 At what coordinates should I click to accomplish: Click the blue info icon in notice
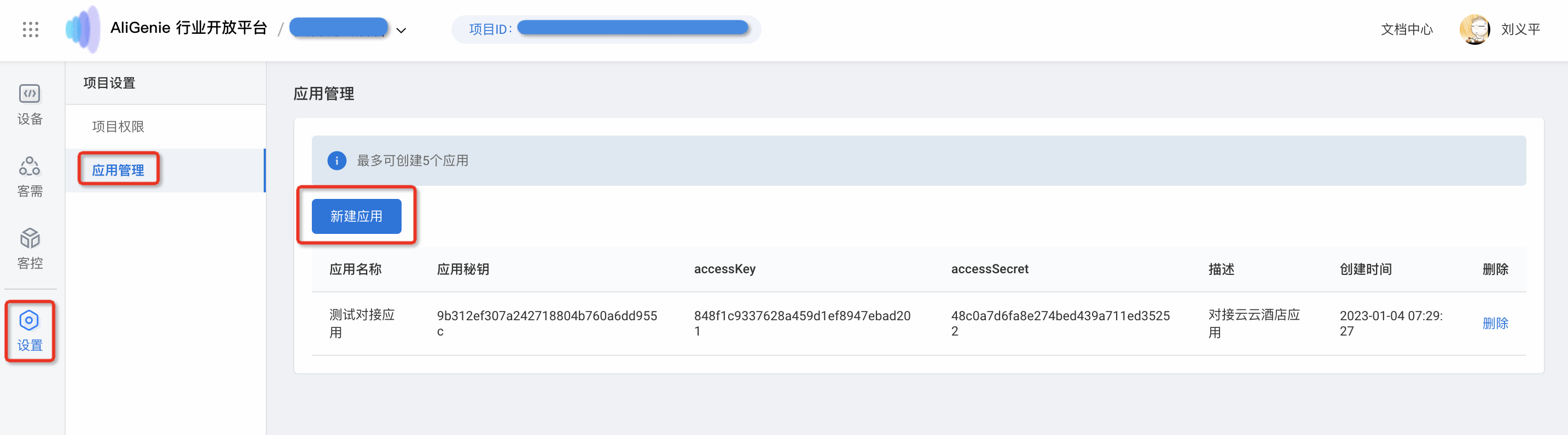click(336, 161)
